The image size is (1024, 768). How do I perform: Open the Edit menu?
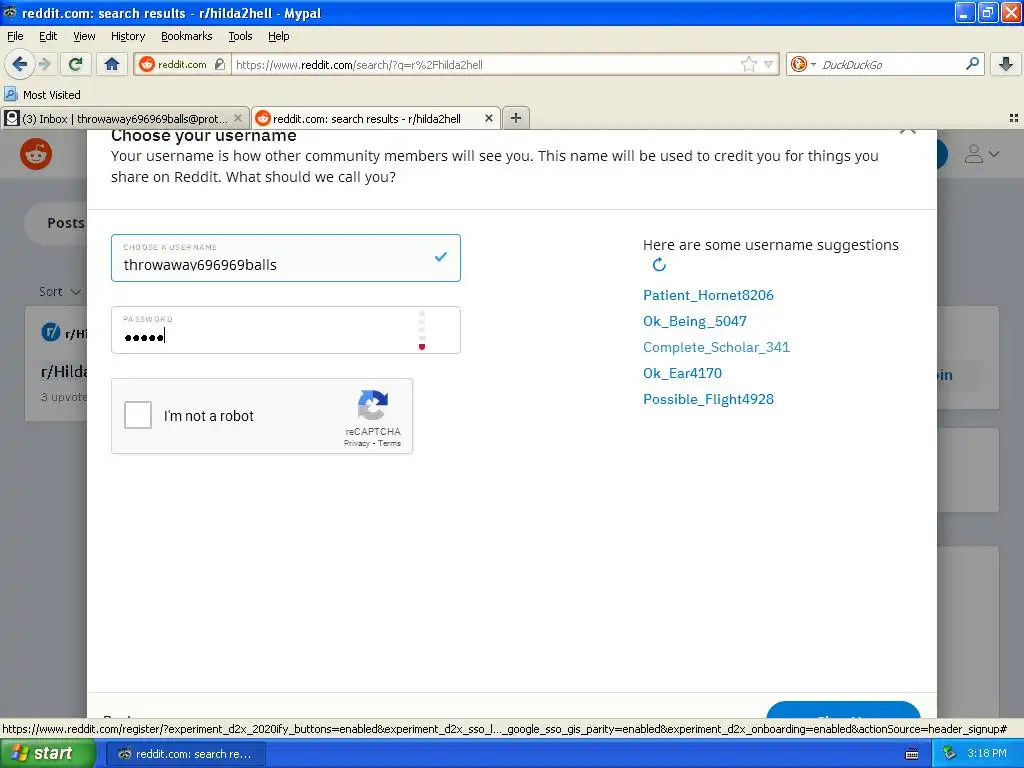[48, 36]
